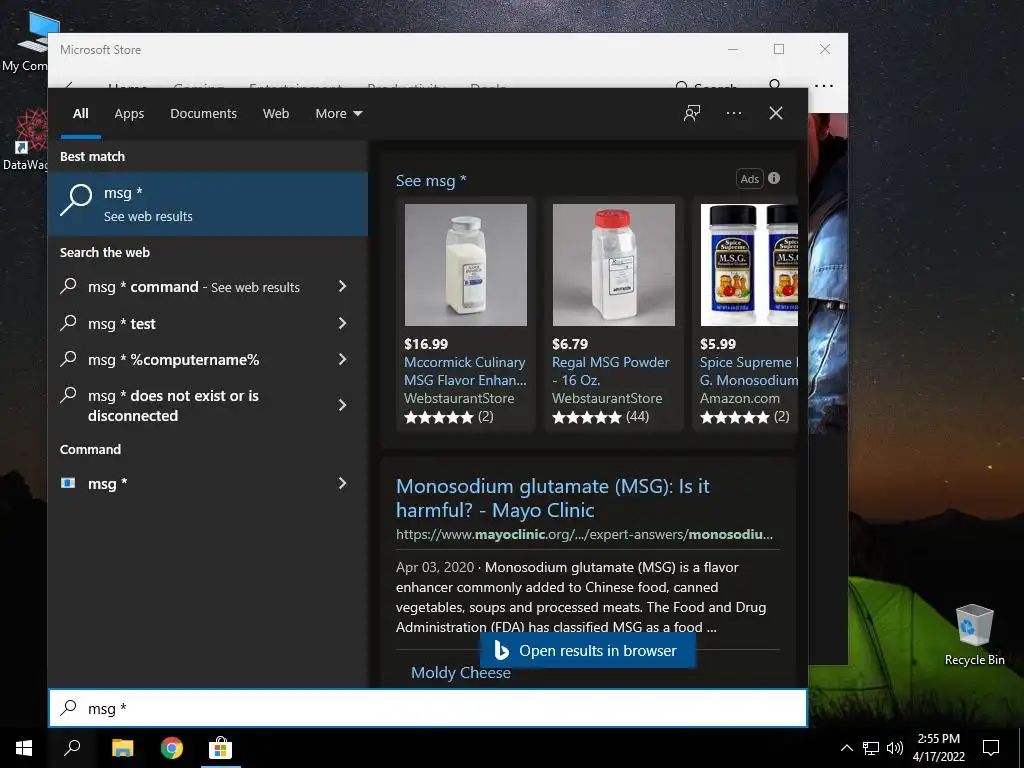
Task: Click the 'See msg *' heading link
Action: coord(431,181)
